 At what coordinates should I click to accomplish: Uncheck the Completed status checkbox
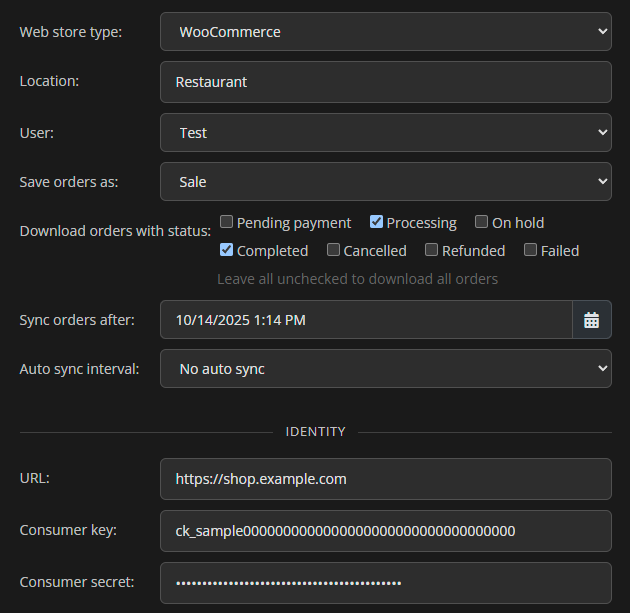point(226,249)
